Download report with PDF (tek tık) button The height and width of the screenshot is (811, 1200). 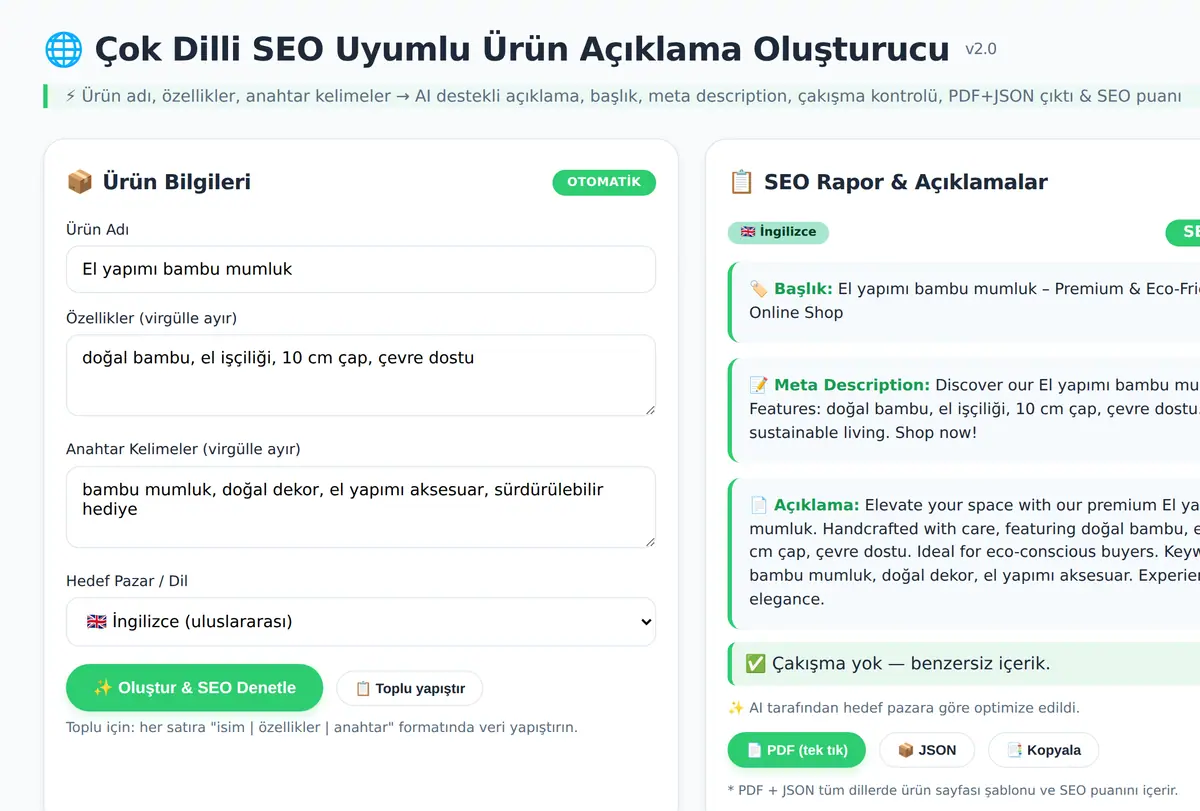[797, 750]
